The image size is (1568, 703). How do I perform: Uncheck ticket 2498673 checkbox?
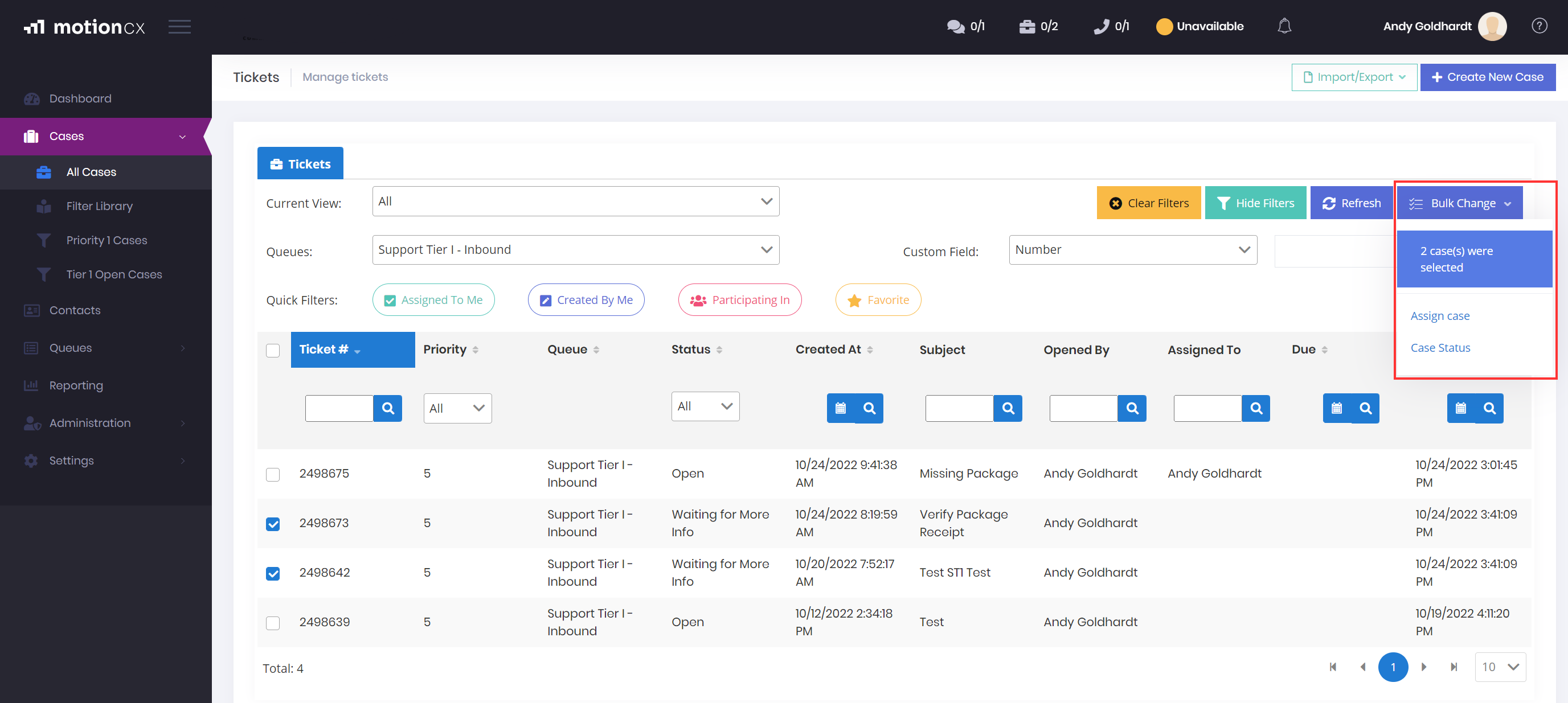[x=273, y=524]
